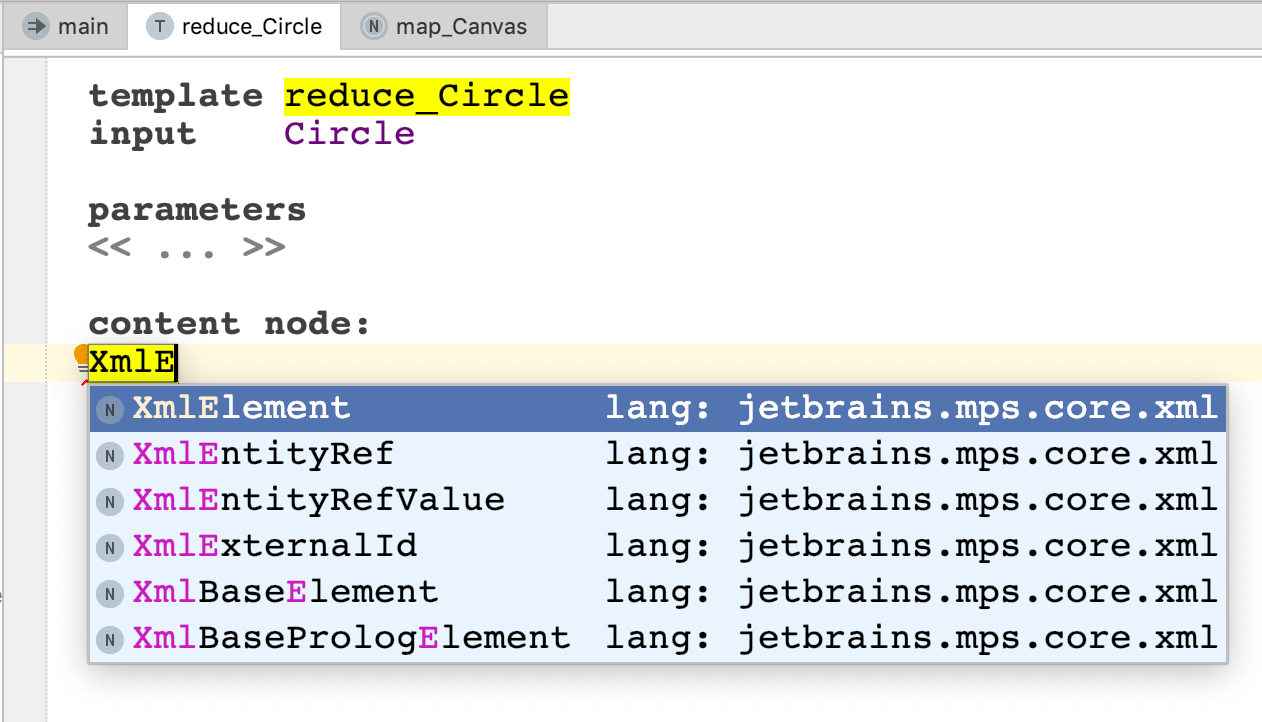Click the N icon beside XmlExternalId
The image size is (1262, 722).
pos(110,547)
